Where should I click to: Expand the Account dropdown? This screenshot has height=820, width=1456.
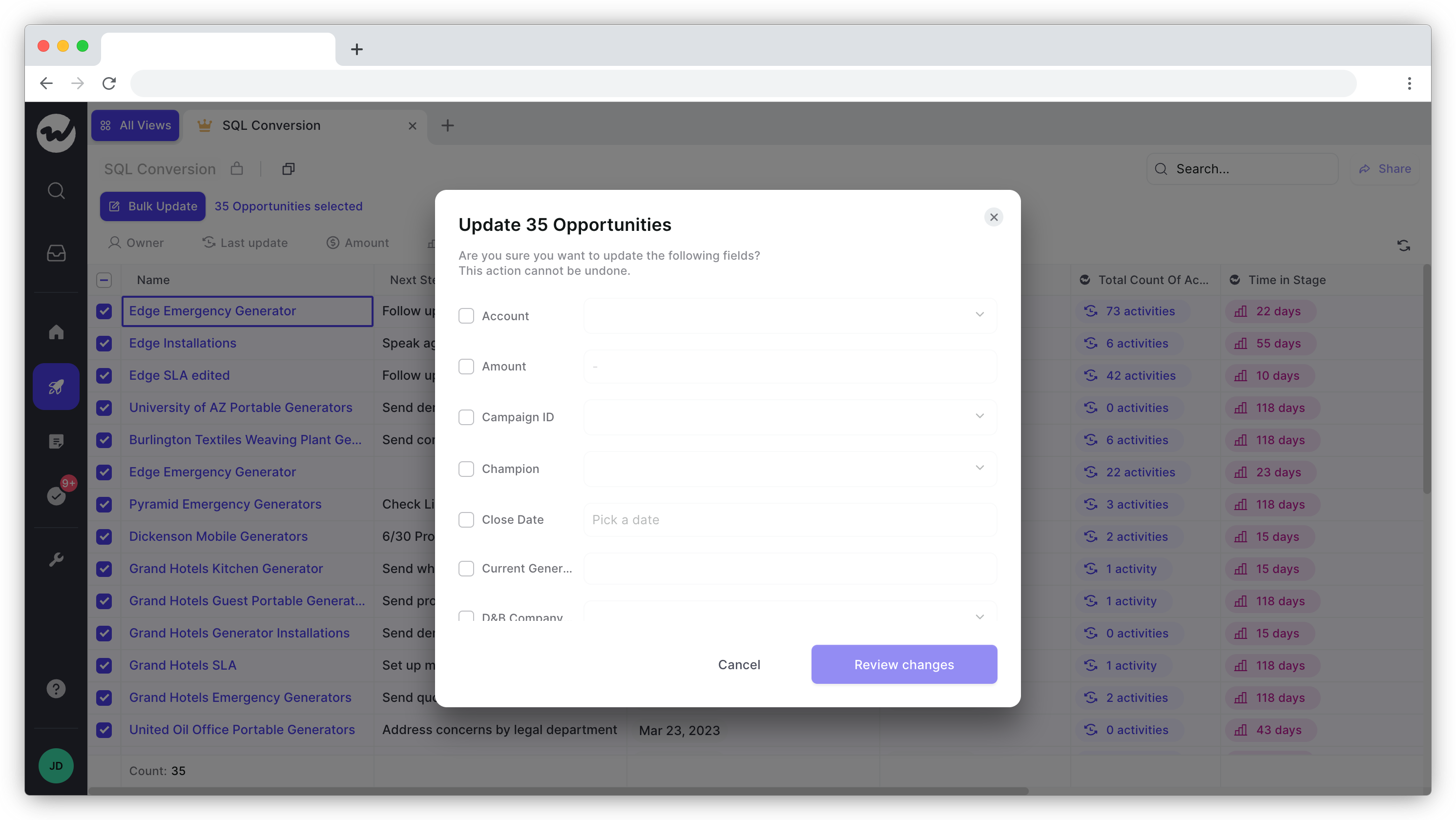pyautogui.click(x=979, y=315)
